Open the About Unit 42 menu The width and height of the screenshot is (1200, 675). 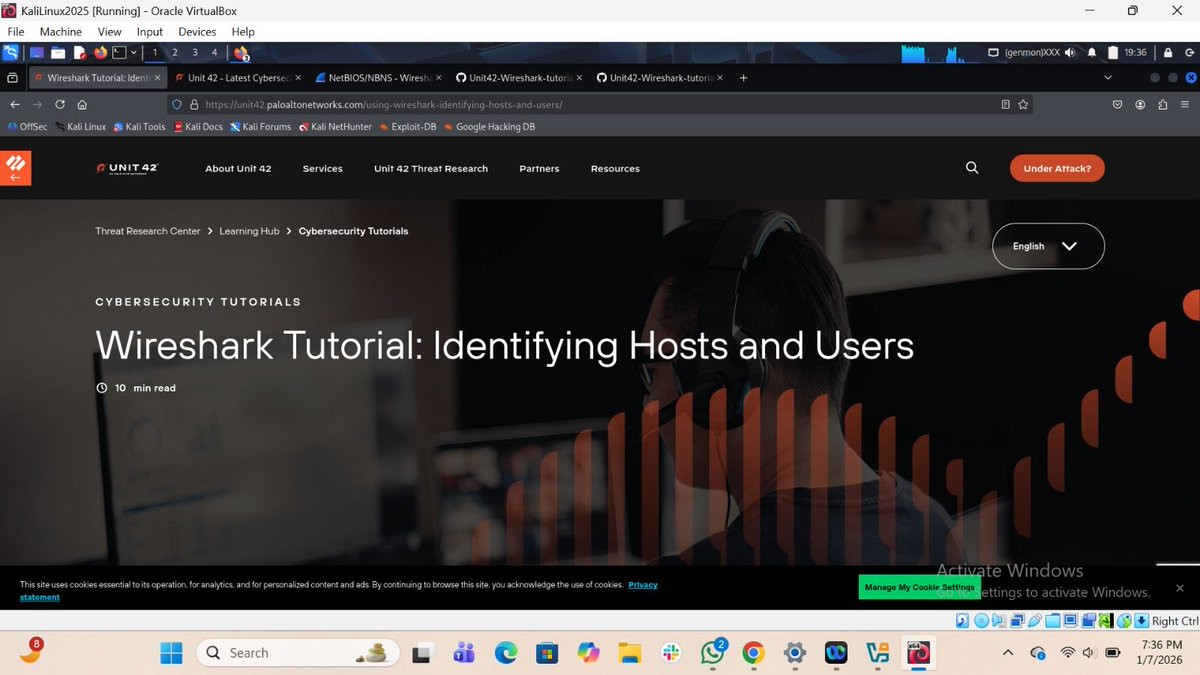tap(238, 169)
